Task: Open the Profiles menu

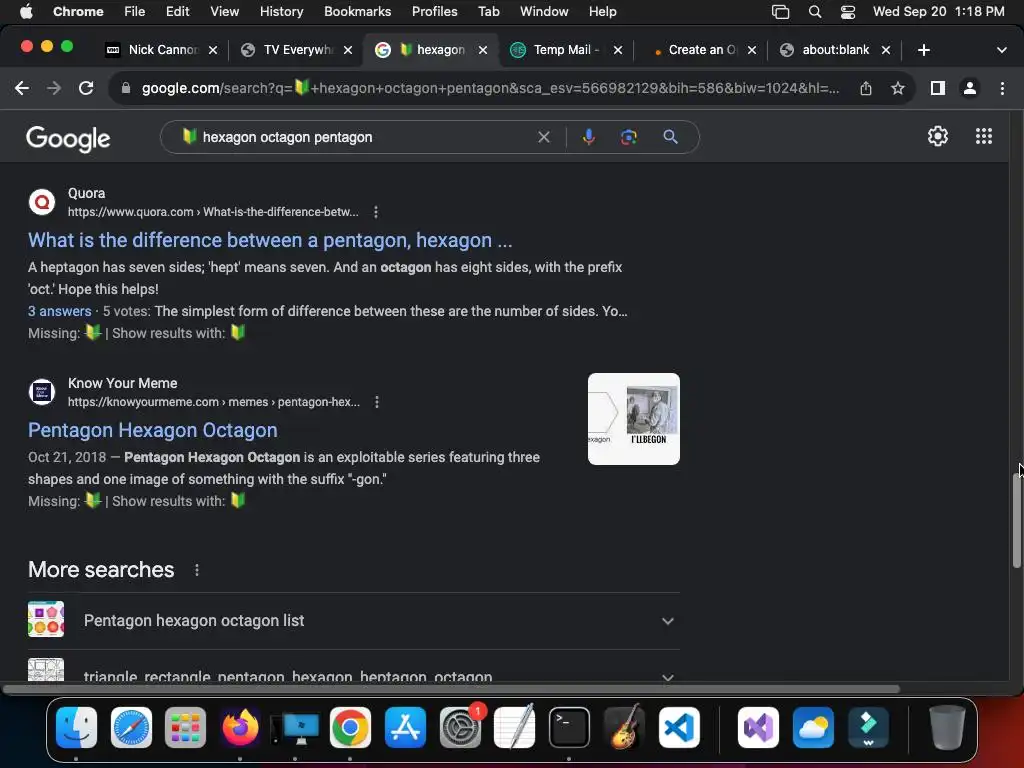Action: tap(434, 11)
